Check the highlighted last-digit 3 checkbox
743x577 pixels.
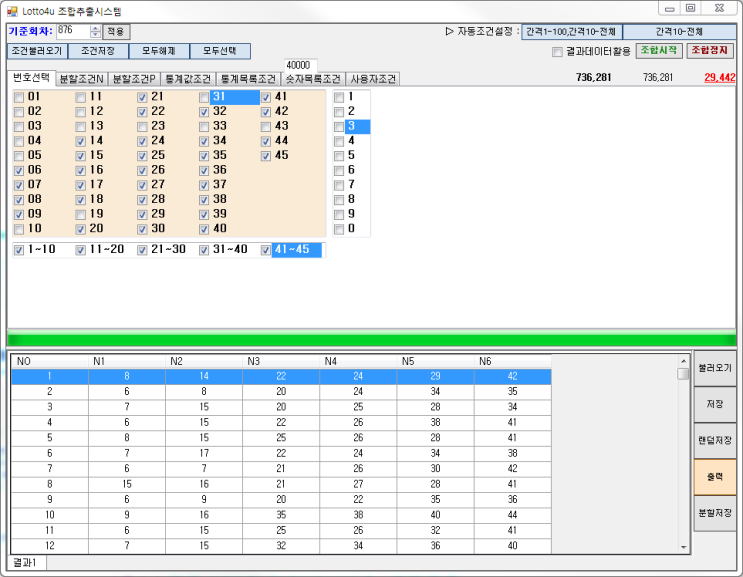point(339,127)
